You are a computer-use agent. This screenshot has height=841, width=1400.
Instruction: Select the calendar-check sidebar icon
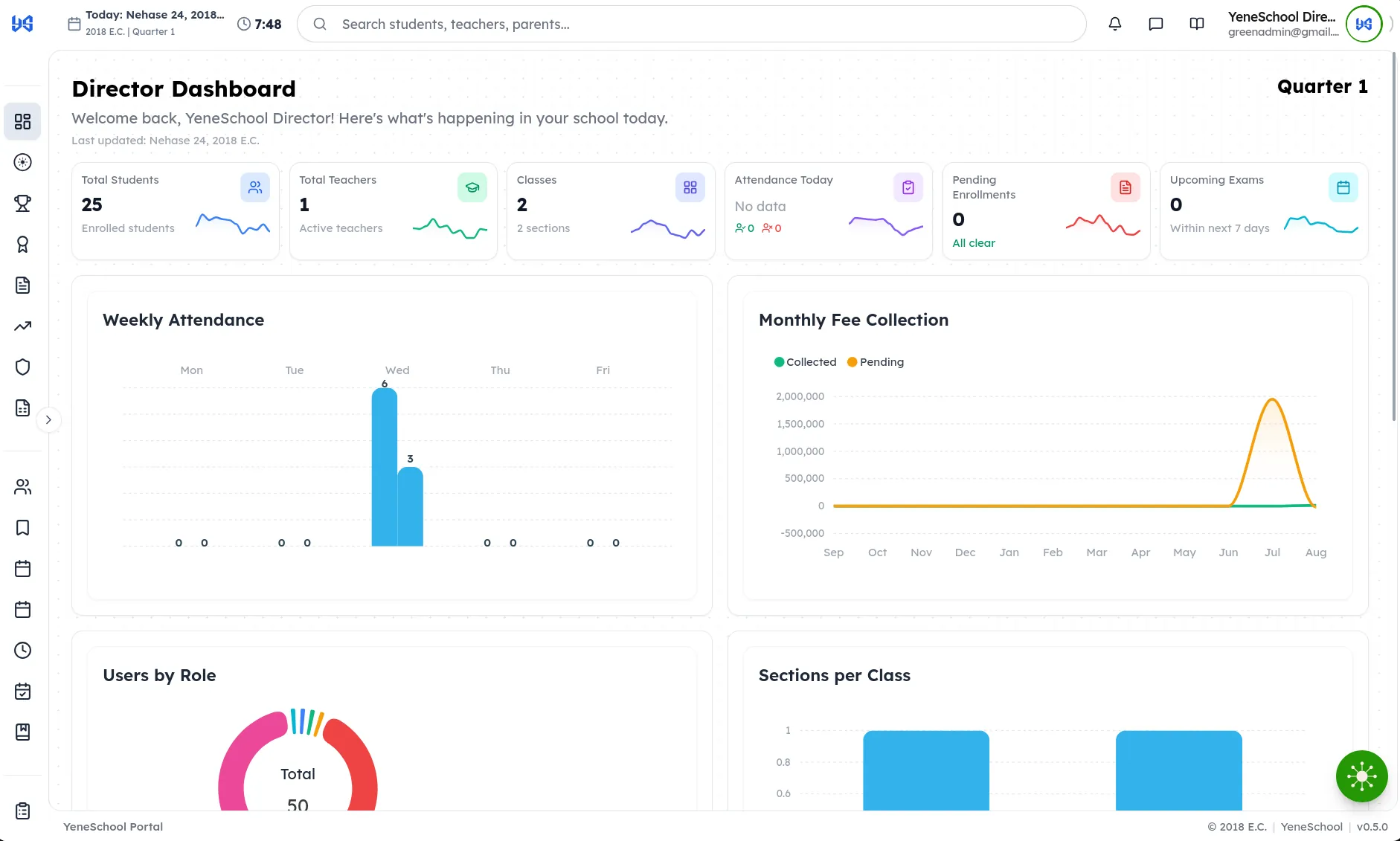(x=22, y=692)
